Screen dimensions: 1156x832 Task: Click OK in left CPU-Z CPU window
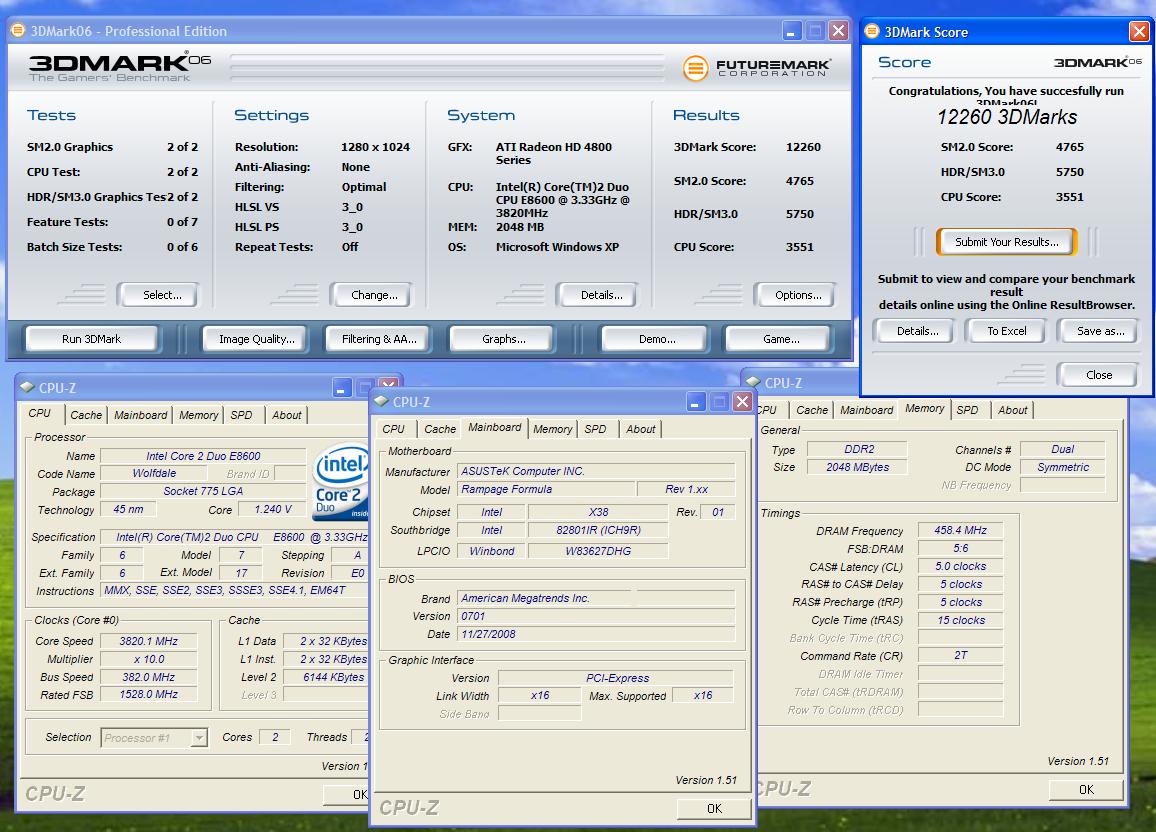click(x=347, y=794)
